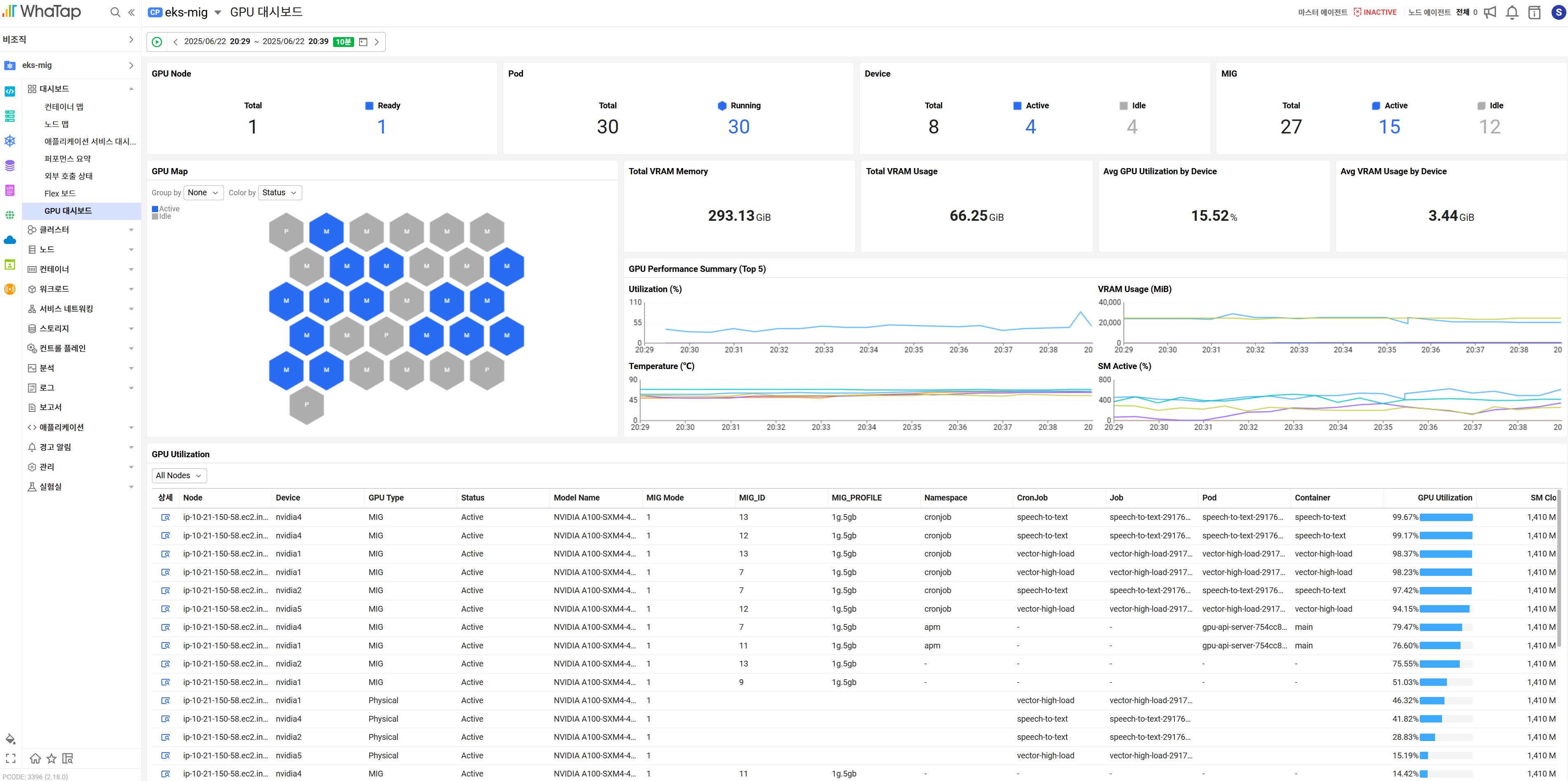Click the Device Idle count 4
1568x781 pixels.
pyautogui.click(x=1132, y=126)
